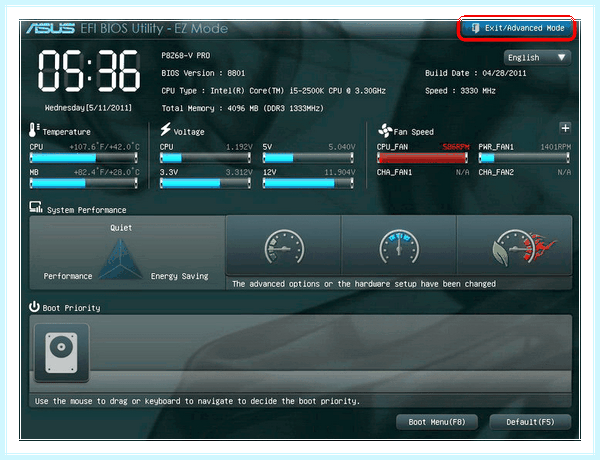The width and height of the screenshot is (600, 460).
Task: Click the CHA_FAN2 N/A entry
Action: tap(525, 173)
